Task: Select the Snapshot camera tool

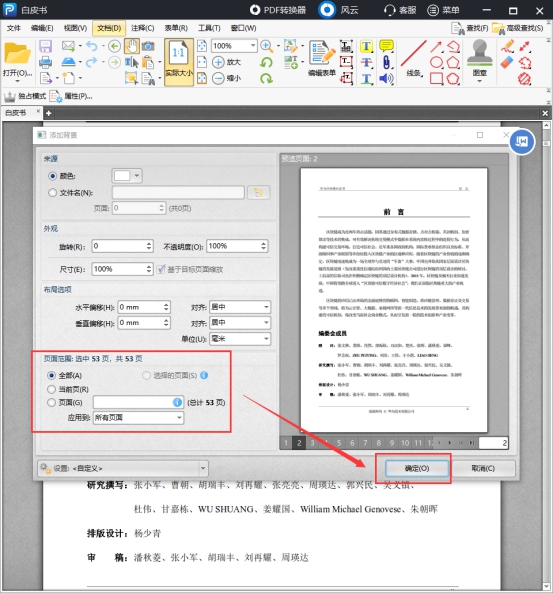Action: [x=148, y=46]
